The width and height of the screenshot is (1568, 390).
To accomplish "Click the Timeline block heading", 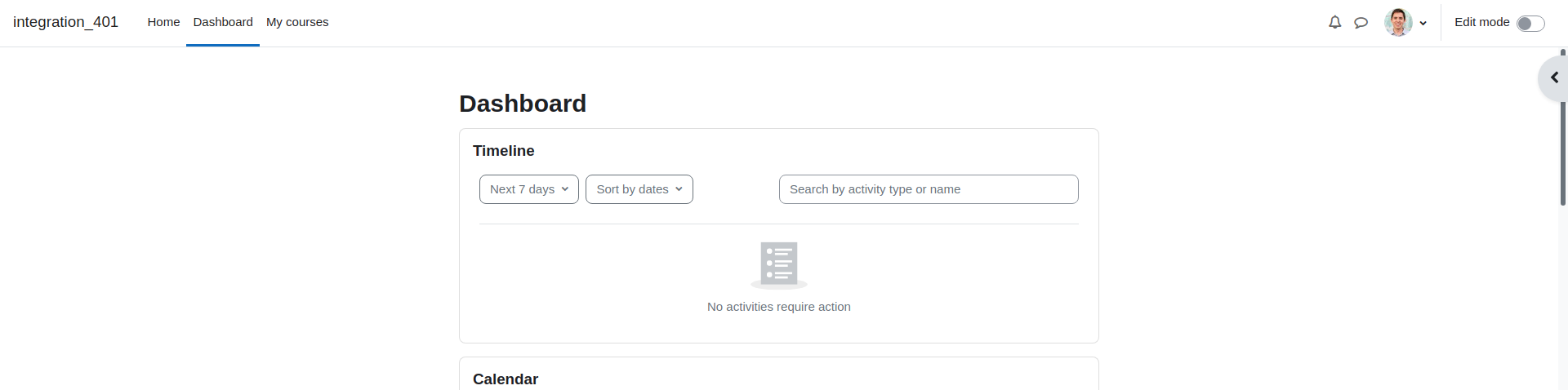I will click(504, 151).
